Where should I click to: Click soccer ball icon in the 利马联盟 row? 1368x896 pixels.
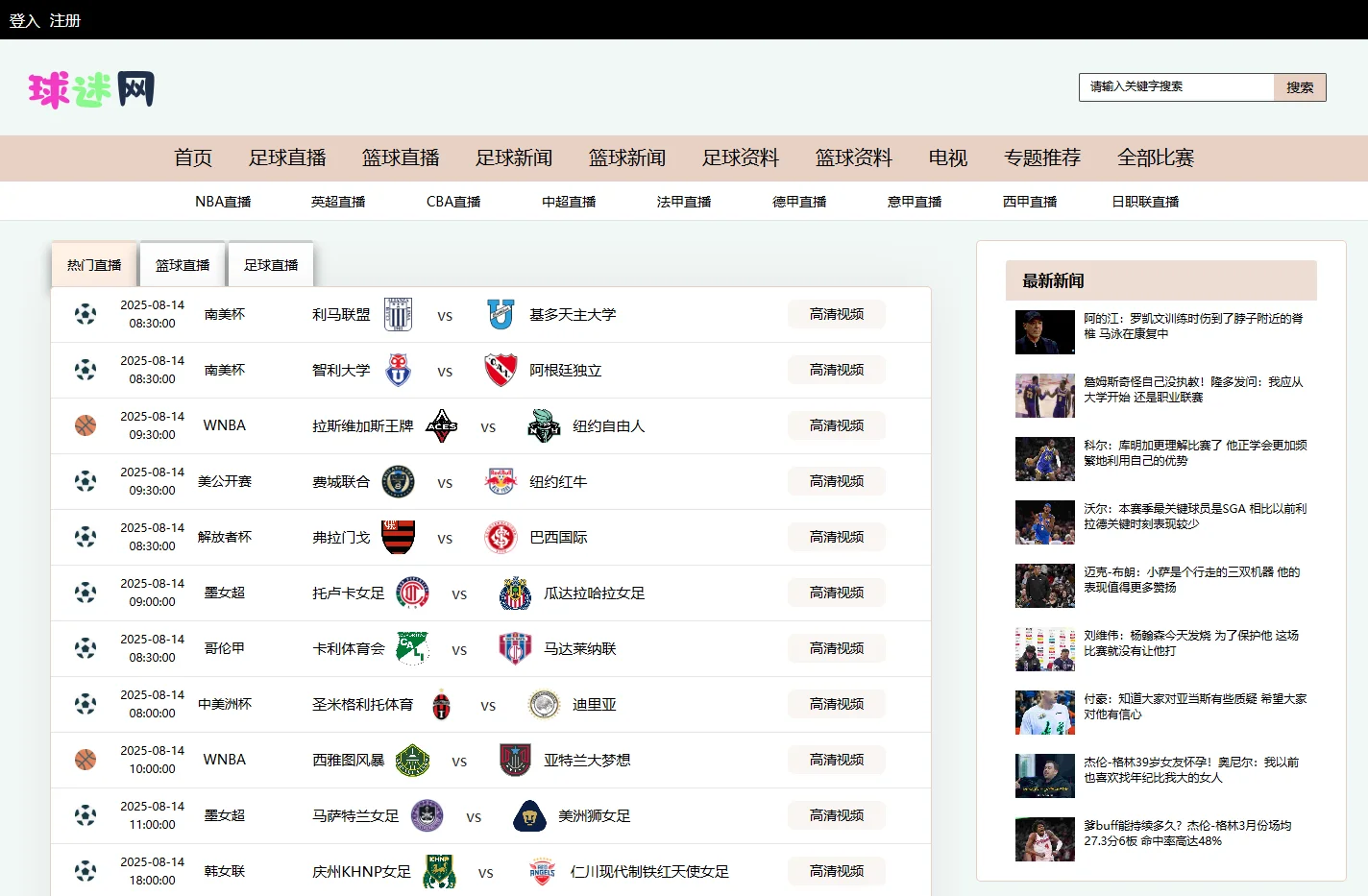pyautogui.click(x=85, y=314)
